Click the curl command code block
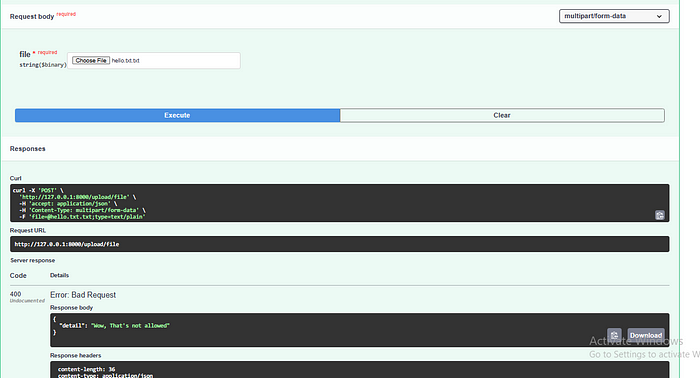Image resolution: width=700 pixels, height=378 pixels. pos(339,203)
